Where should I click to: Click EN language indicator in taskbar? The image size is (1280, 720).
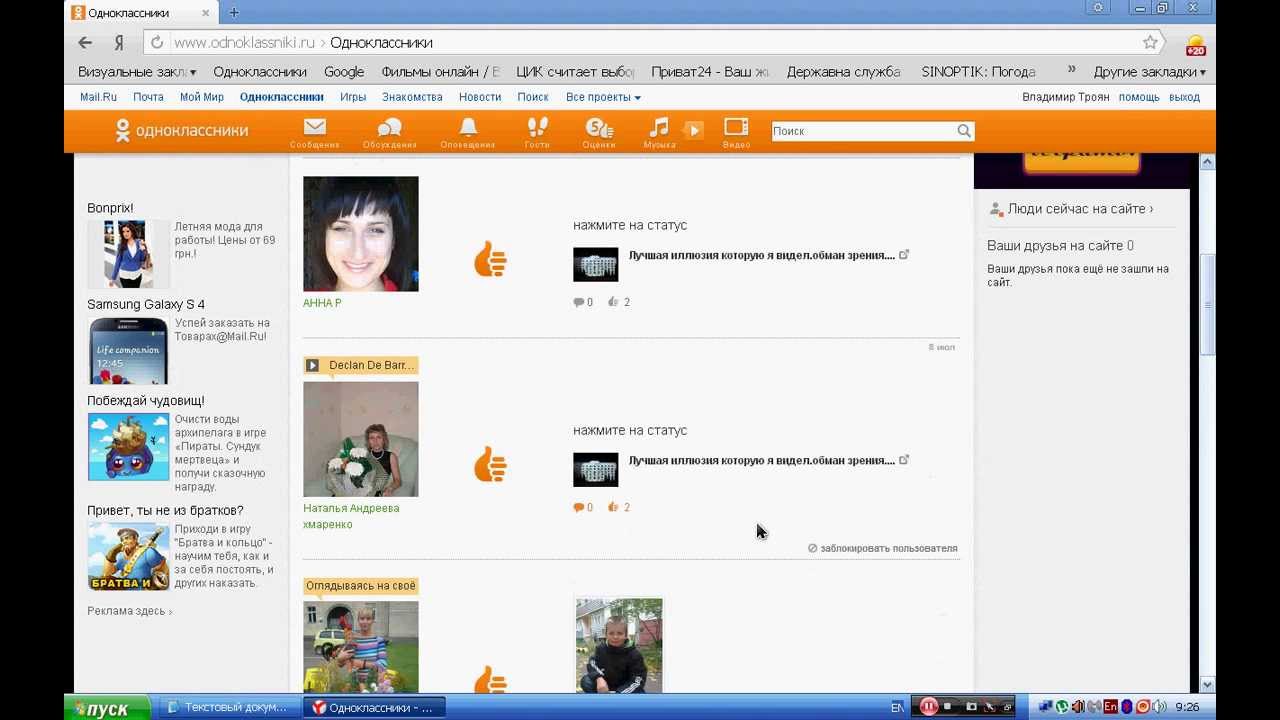(x=897, y=707)
